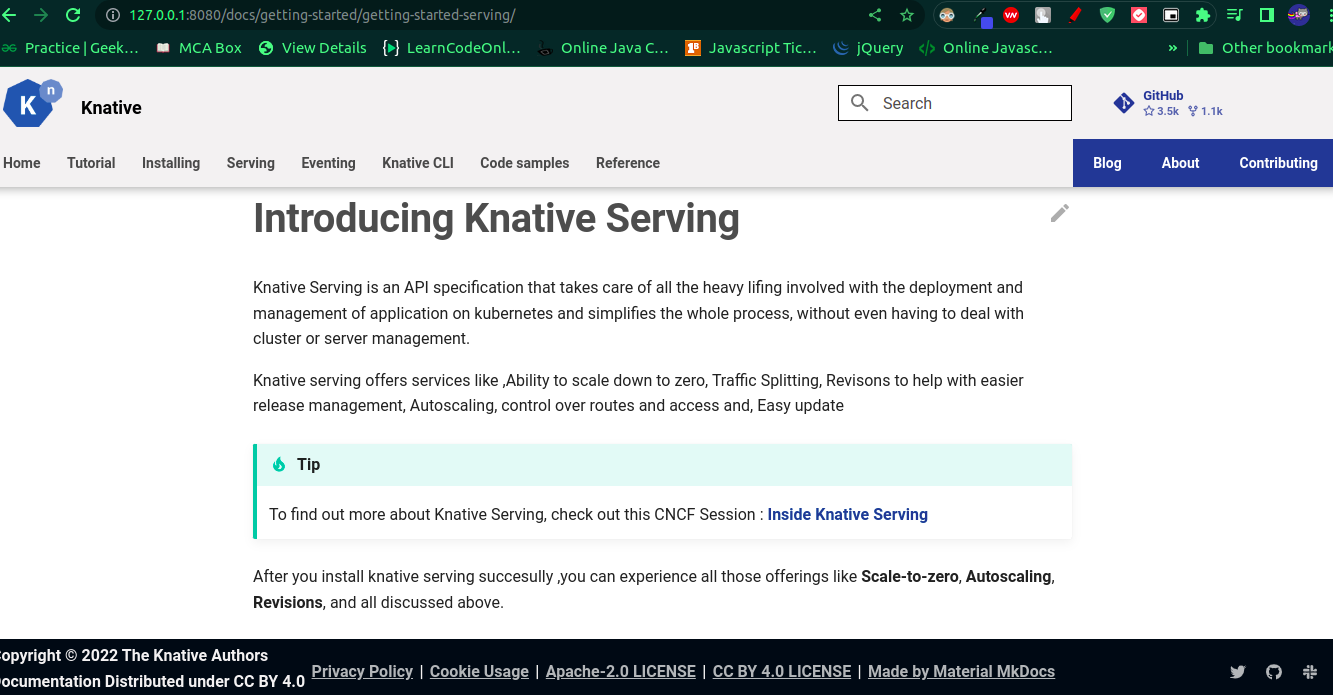Open the View Details bookmark
Screen dimensions: 1333x695
pyautogui.click(x=312, y=47)
